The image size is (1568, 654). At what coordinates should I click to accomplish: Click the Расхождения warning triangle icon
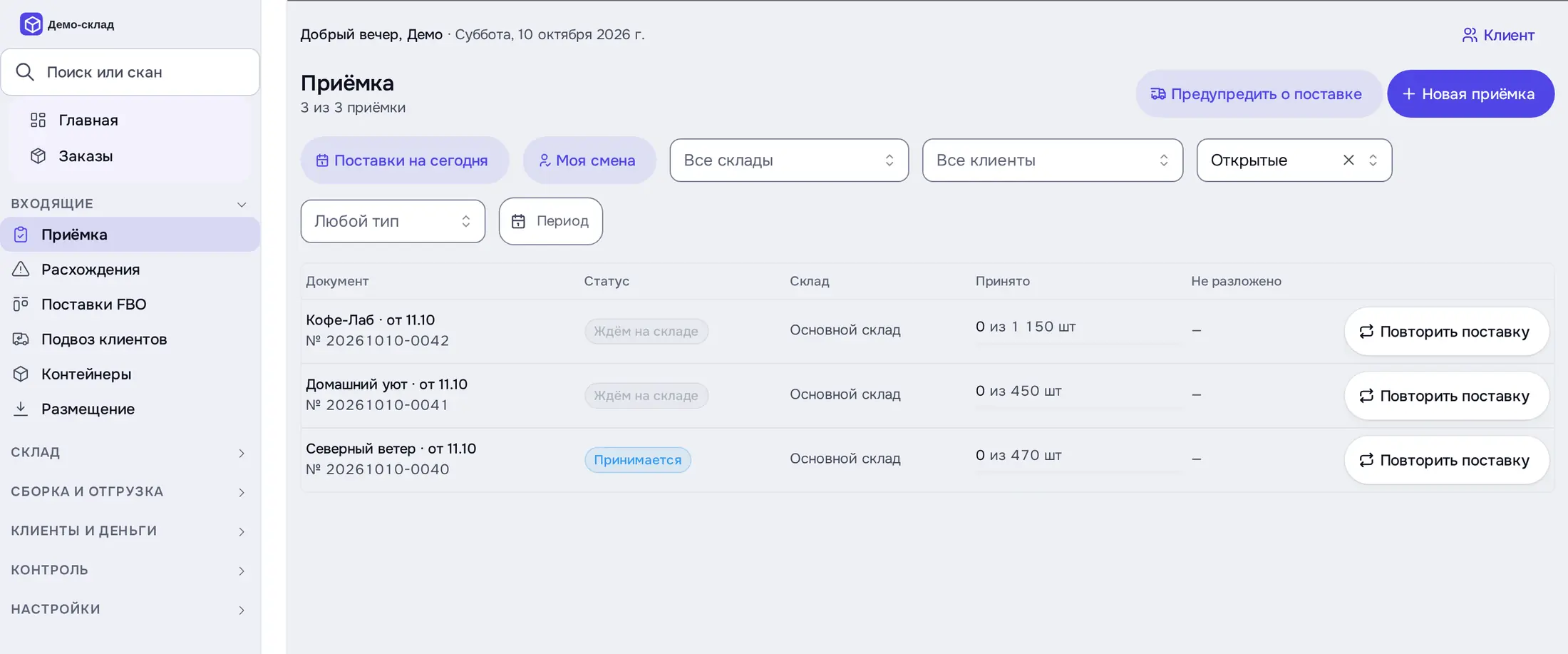tap(21, 269)
